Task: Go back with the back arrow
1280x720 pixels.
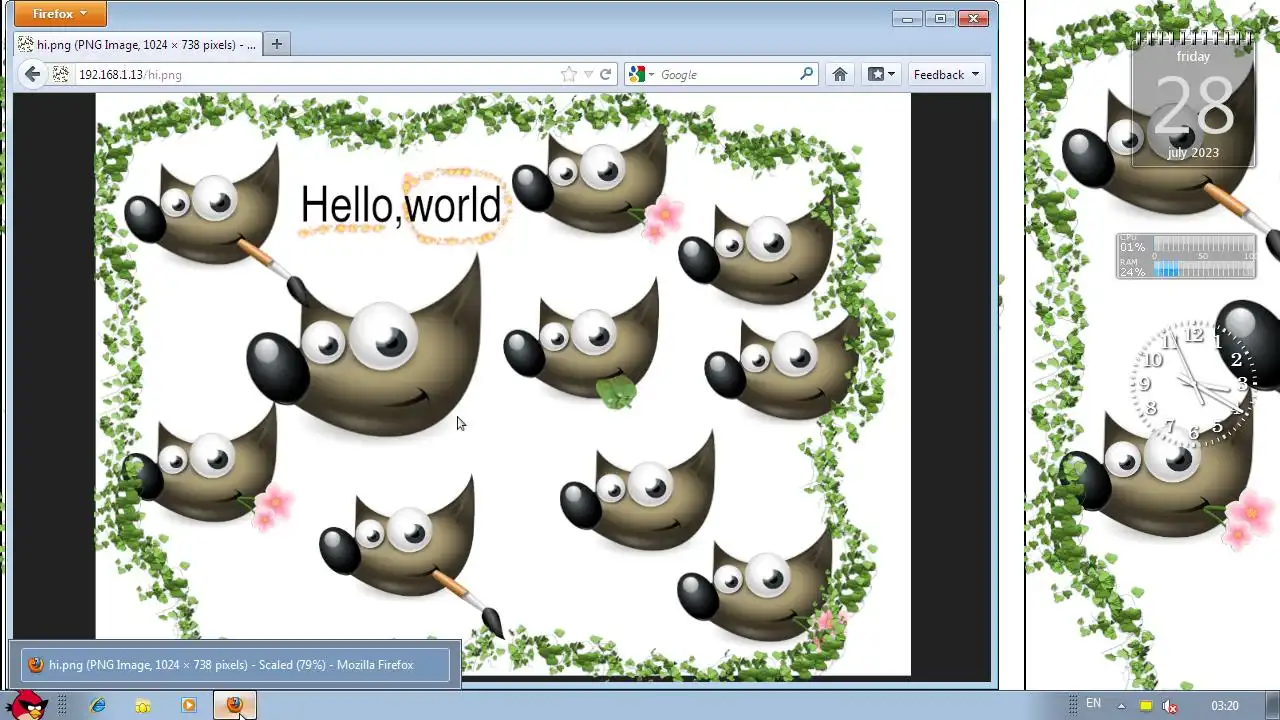Action: 33,74
